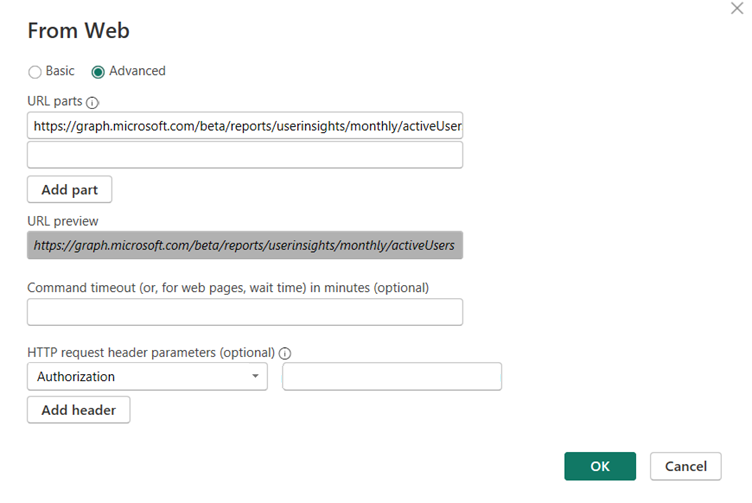Click the URL parts label text
The image size is (752, 503).
pyautogui.click(x=55, y=102)
